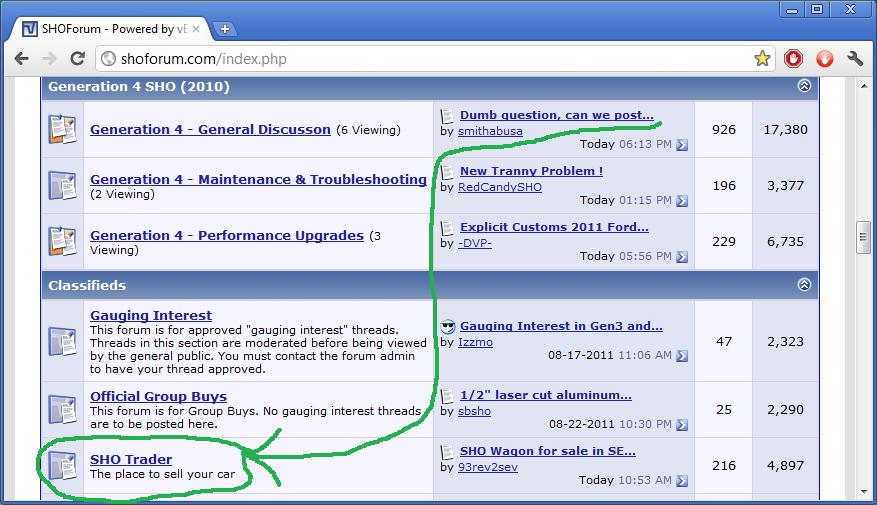Click post icon beside 'SHO Wagon for sale'
Image resolution: width=877 pixels, height=505 pixels.
tap(447, 451)
